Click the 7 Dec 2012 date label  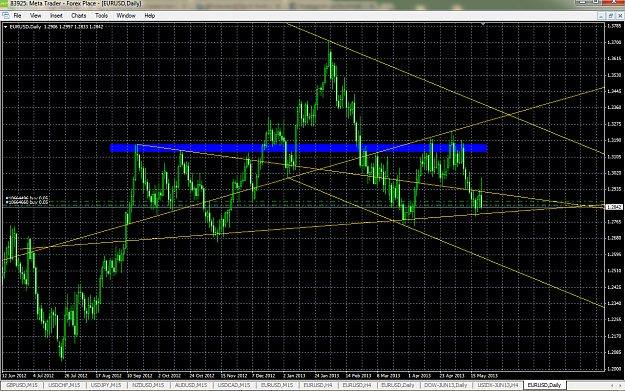(263, 375)
